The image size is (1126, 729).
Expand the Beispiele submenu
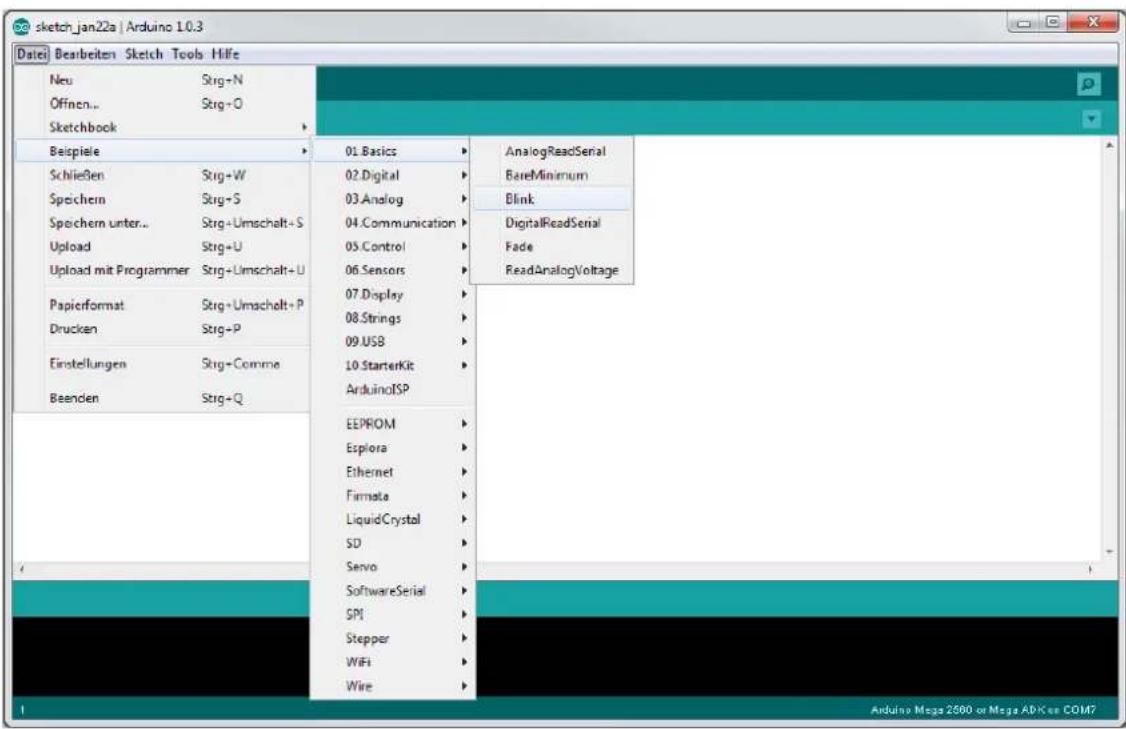point(164,151)
